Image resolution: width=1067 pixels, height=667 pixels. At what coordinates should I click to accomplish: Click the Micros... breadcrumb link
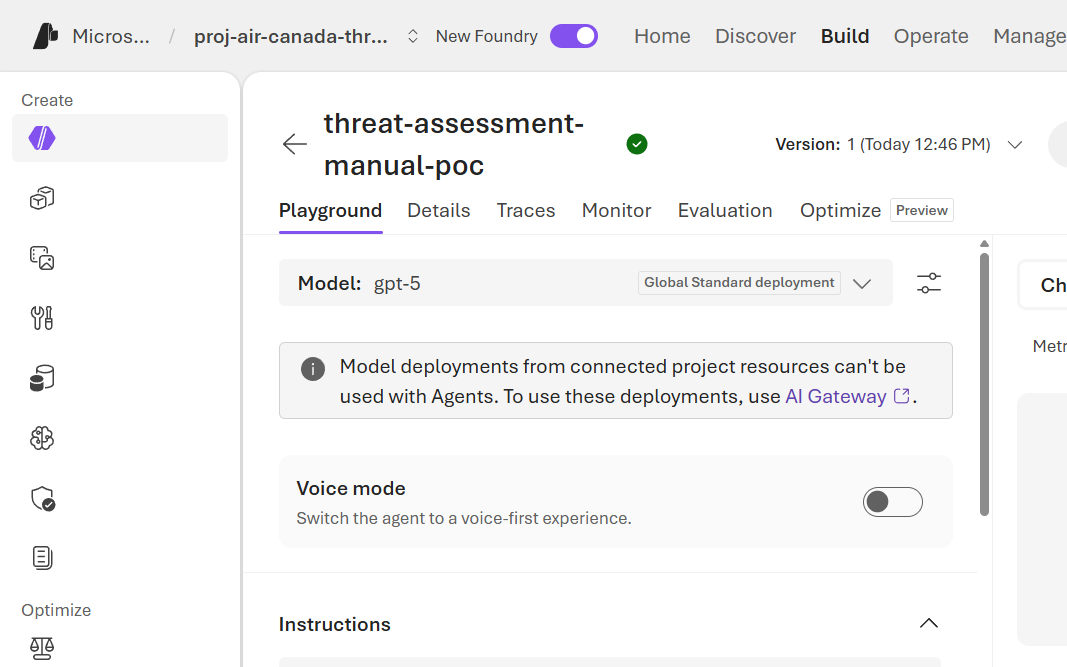pyautogui.click(x=111, y=36)
